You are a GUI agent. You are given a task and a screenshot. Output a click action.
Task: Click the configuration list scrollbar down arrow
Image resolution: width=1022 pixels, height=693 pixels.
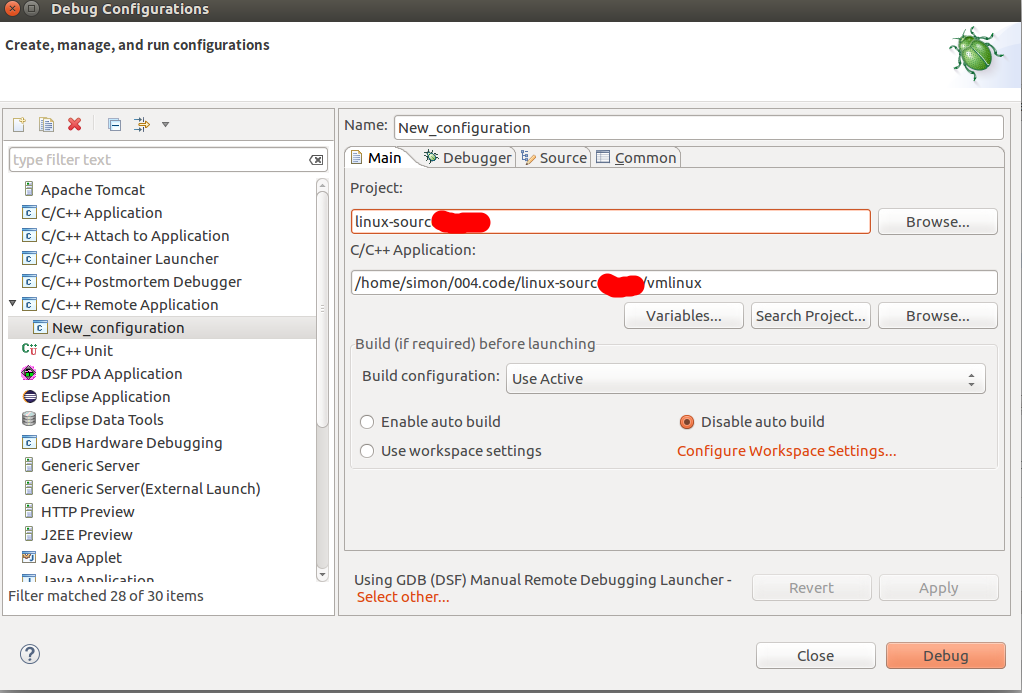(x=322, y=575)
